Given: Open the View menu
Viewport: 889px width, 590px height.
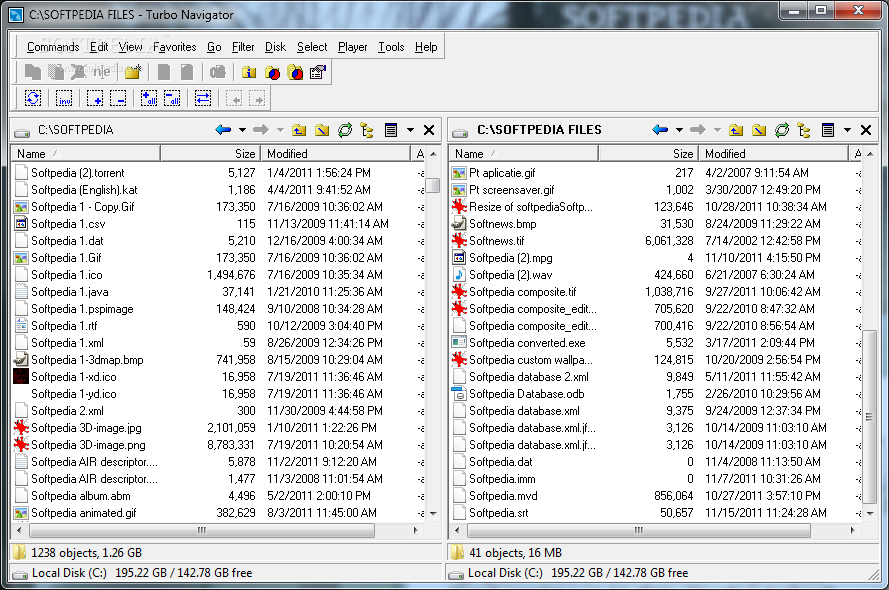Looking at the screenshot, I should 130,47.
